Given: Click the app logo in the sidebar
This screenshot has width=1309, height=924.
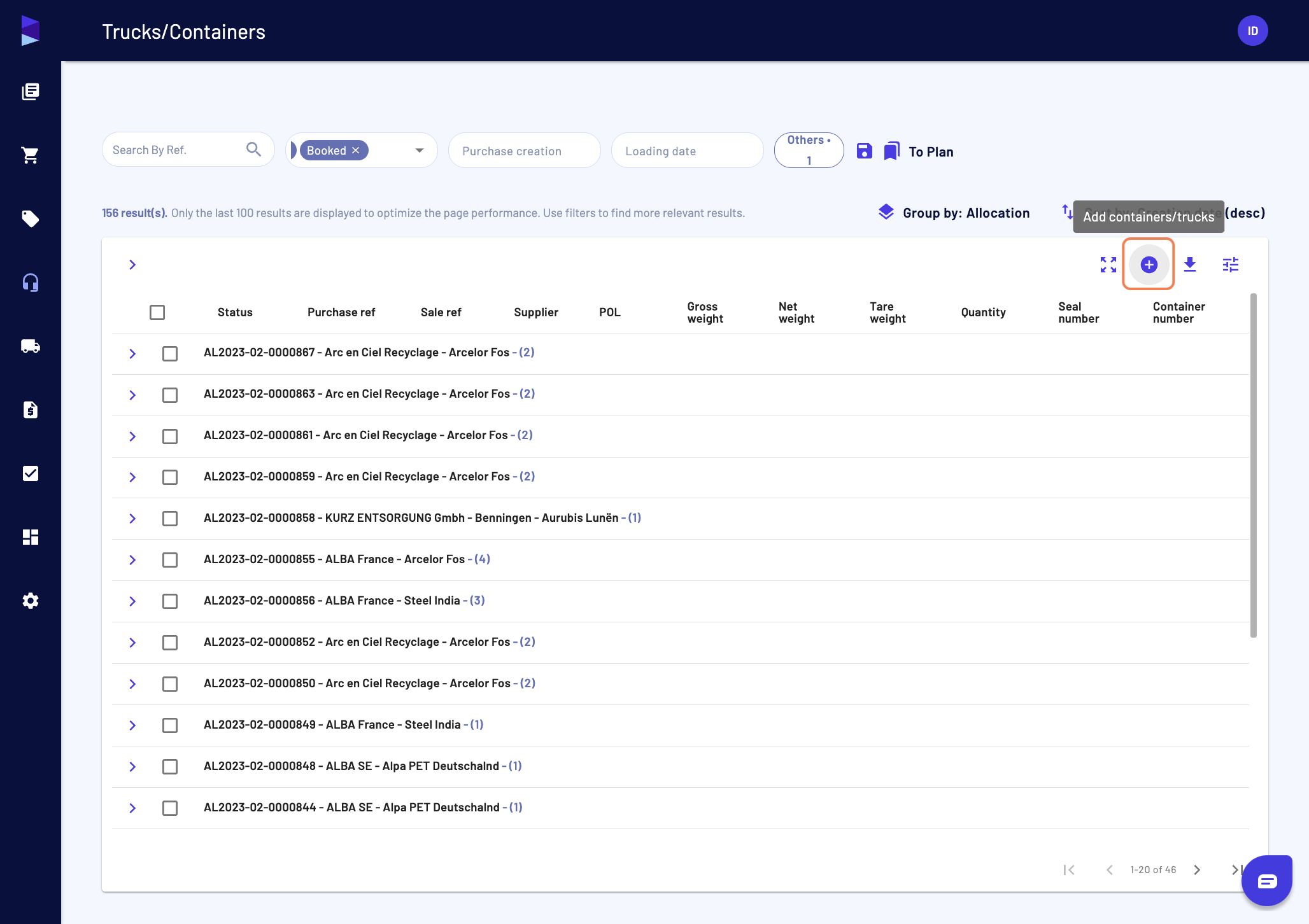Looking at the screenshot, I should point(30,31).
